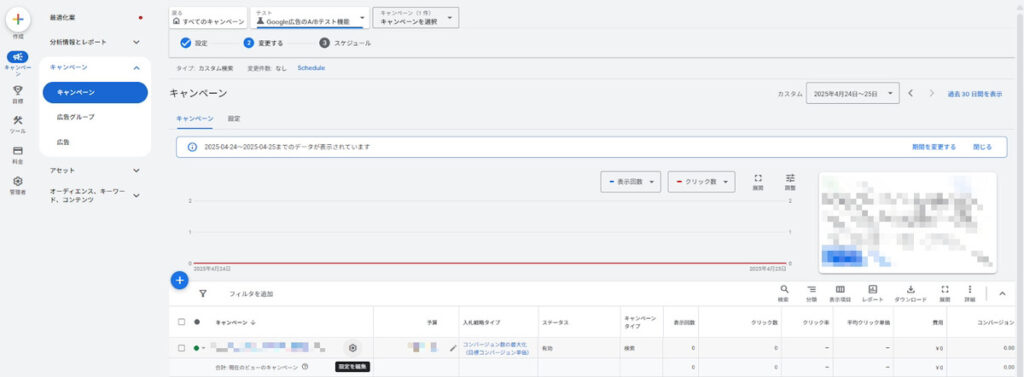Image resolution: width=1024 pixels, height=377 pixels.
Task: Check the header select-all checkbox
Action: point(182,322)
